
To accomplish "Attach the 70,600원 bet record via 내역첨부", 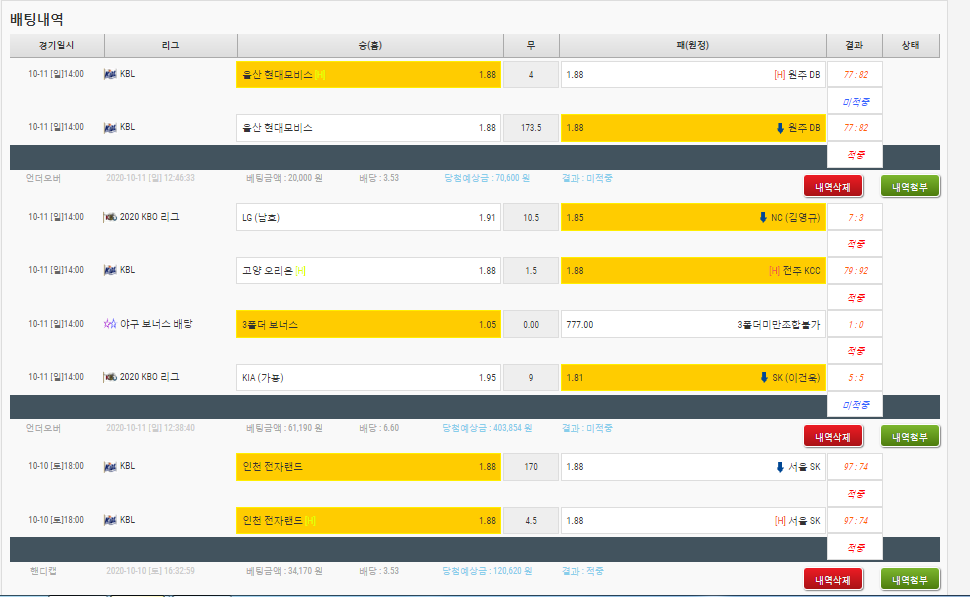I will tap(910, 186).
